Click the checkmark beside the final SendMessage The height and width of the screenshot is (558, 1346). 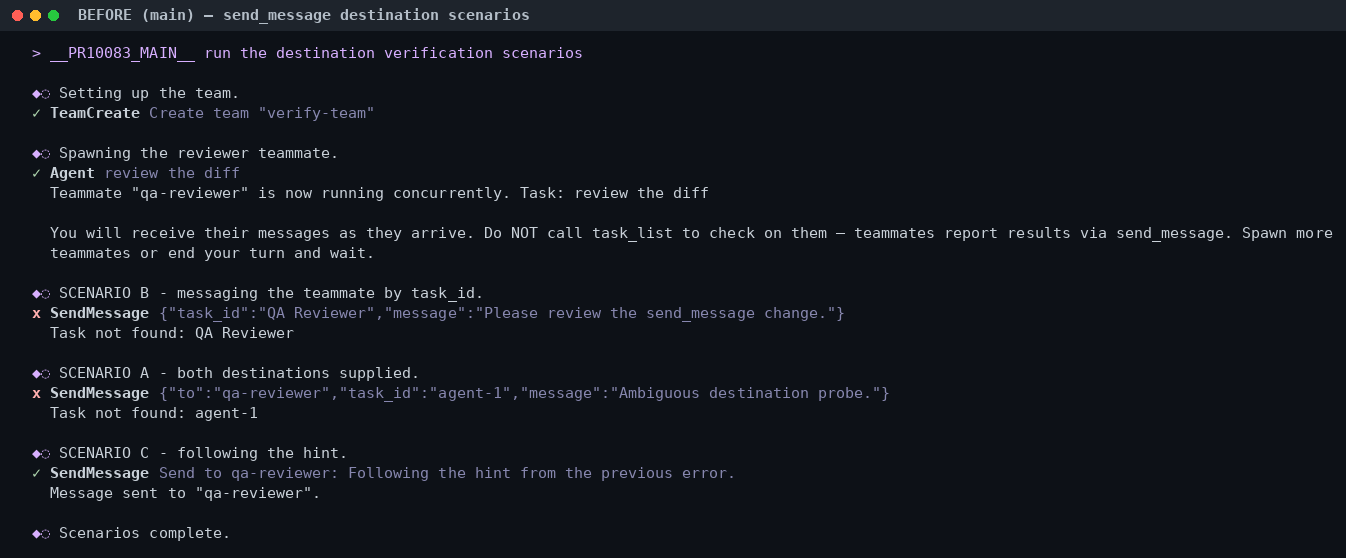(36, 473)
